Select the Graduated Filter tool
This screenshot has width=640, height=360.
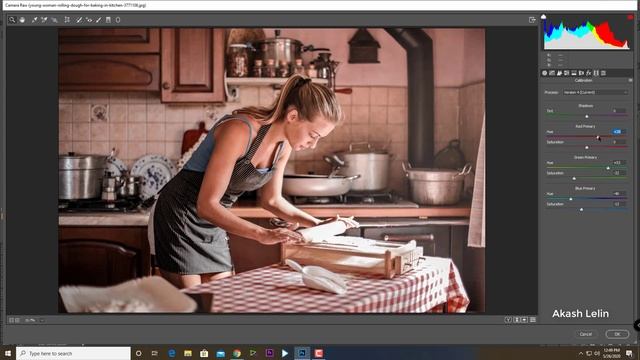108,20
